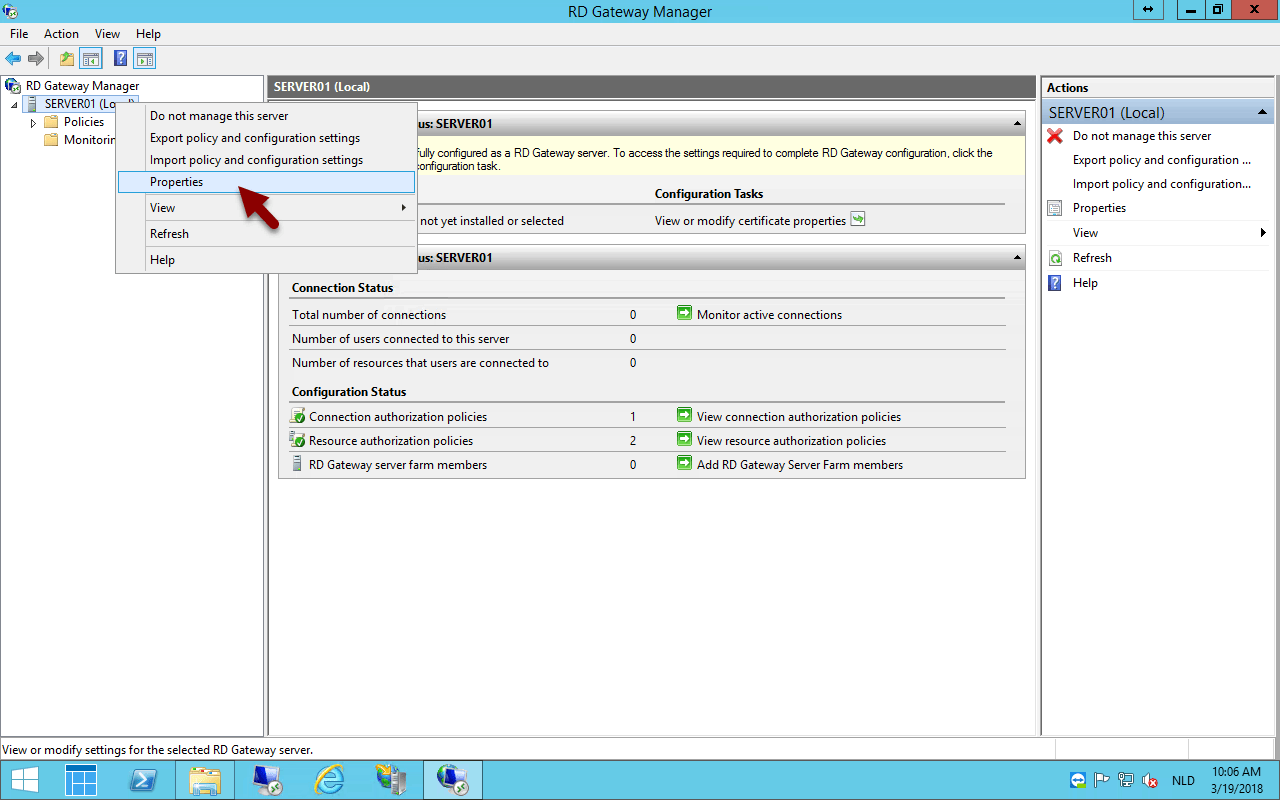The image size is (1280, 800).
Task: Collapse the top Status SERVER01 section
Action: click(1018, 124)
